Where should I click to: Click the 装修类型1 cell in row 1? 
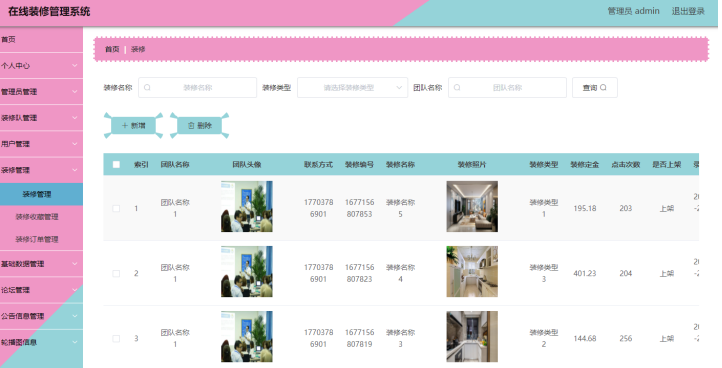point(544,208)
